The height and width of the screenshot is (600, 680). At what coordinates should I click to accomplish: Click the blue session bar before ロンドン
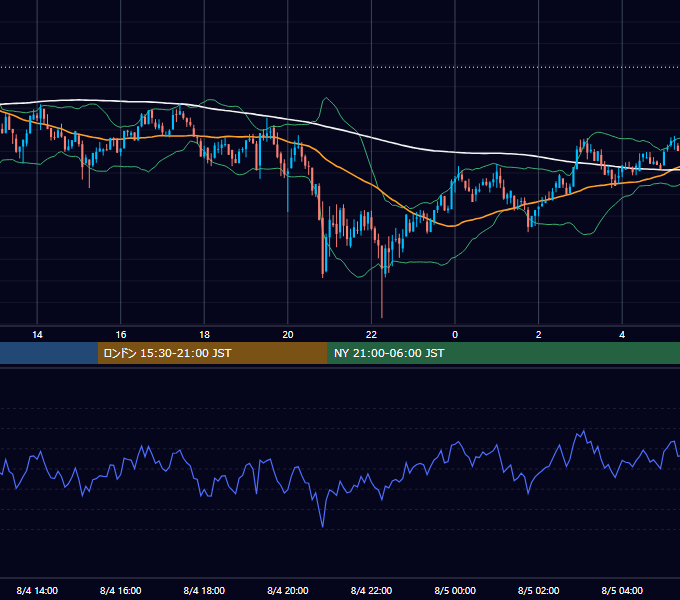click(49, 353)
